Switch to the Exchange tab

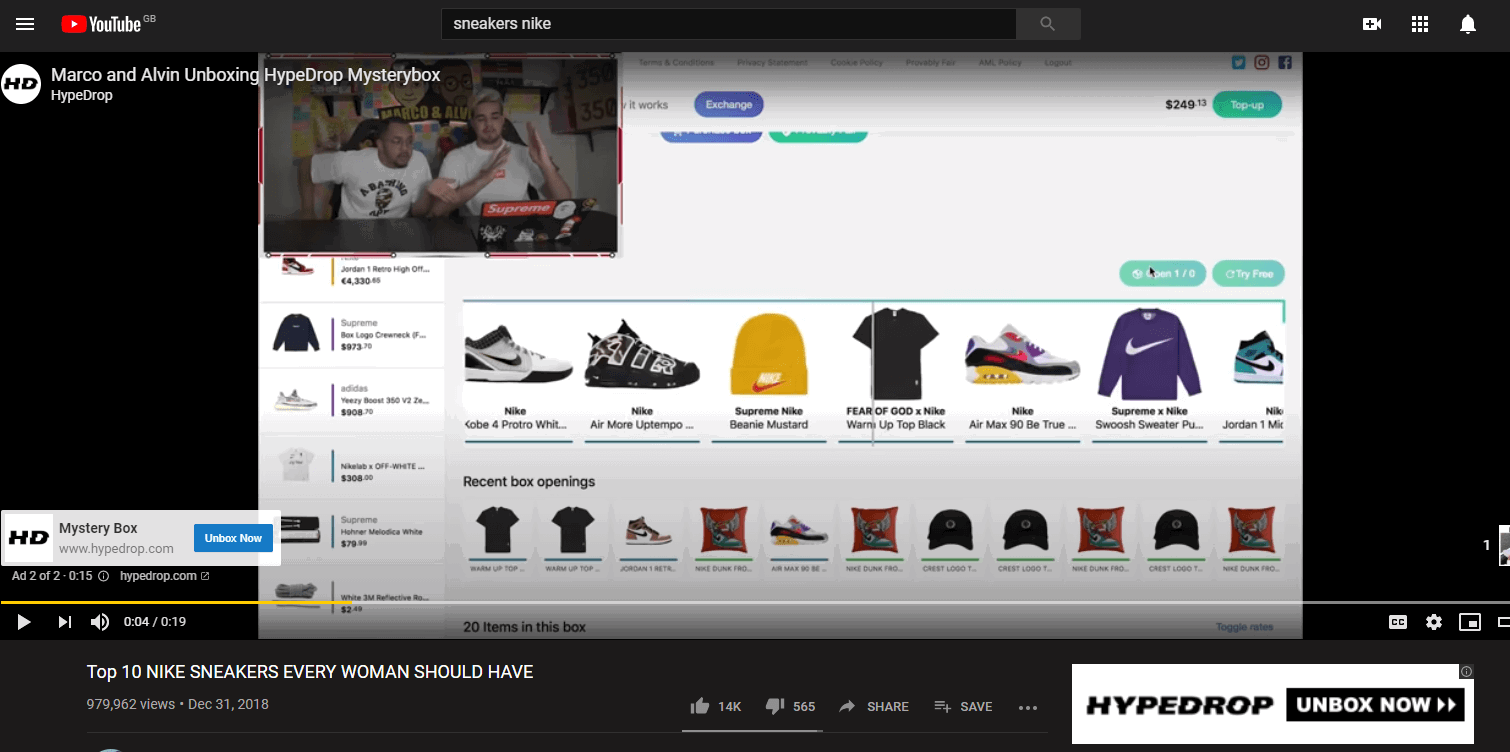coord(728,104)
